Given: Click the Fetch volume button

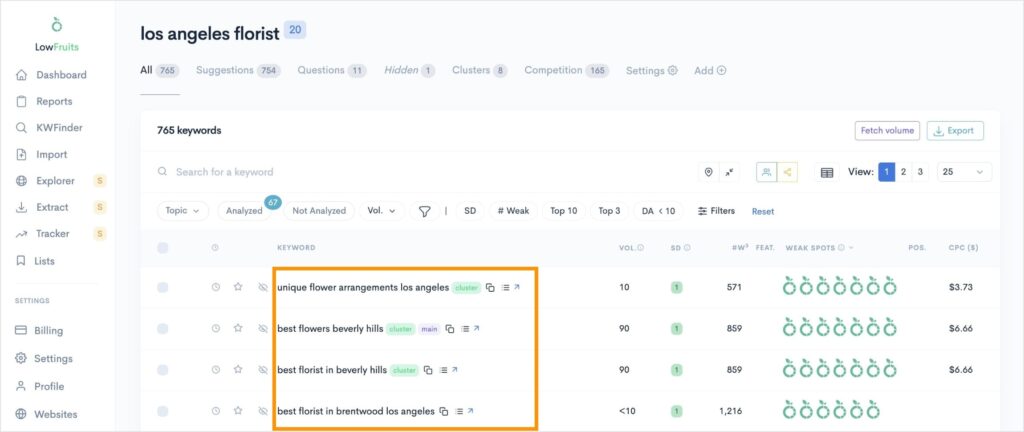Looking at the screenshot, I should click(x=887, y=131).
